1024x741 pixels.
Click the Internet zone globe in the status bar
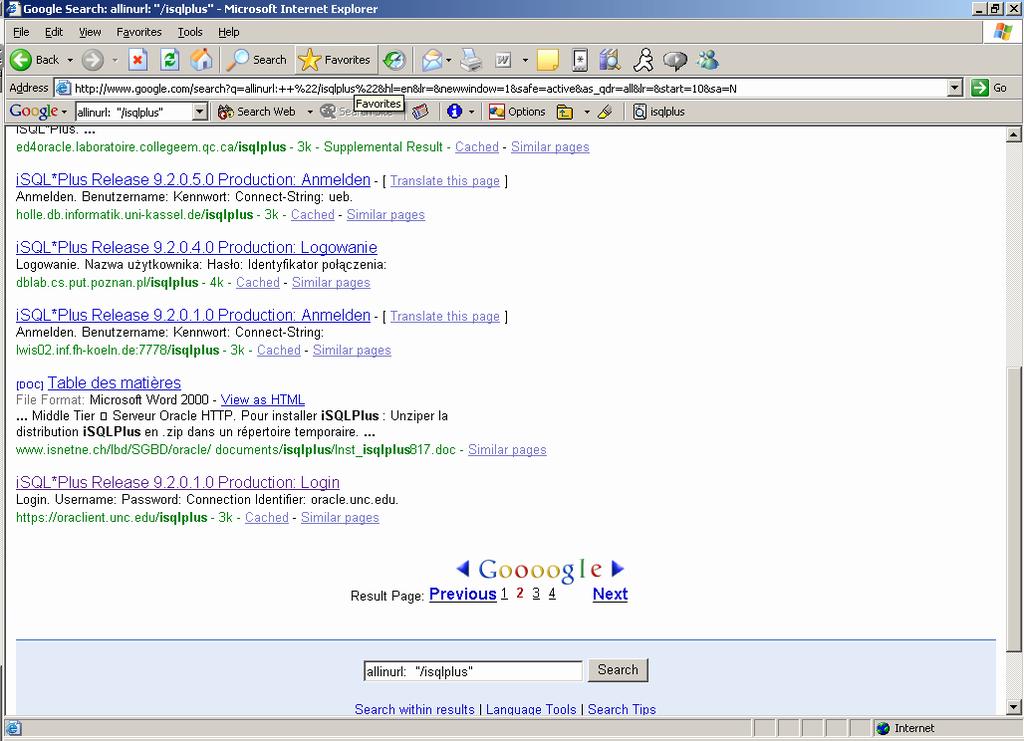[x=884, y=728]
